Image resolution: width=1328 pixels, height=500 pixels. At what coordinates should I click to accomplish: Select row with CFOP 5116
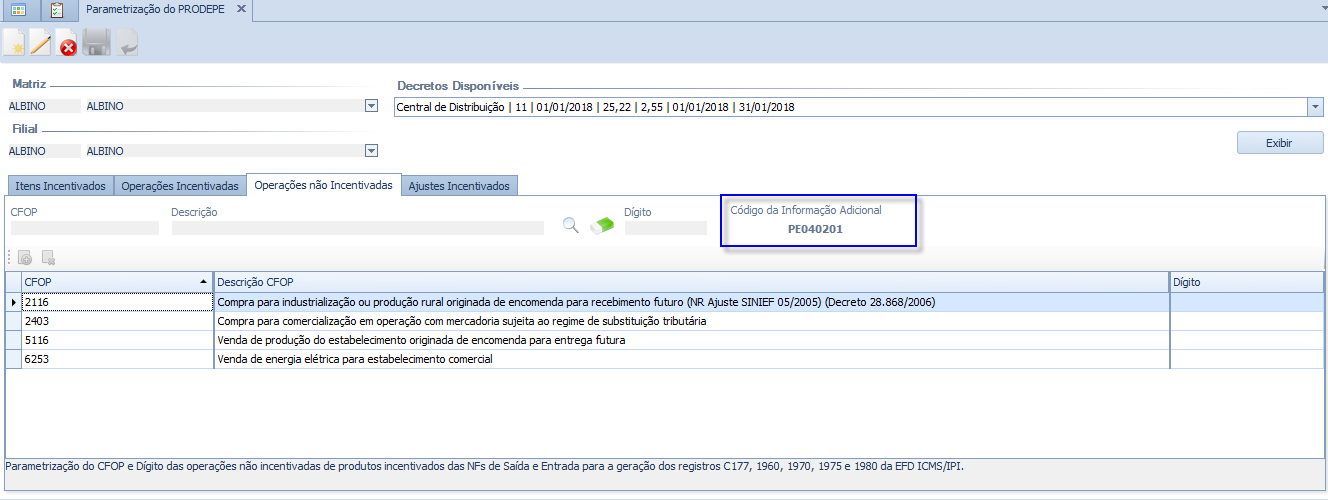[664, 340]
